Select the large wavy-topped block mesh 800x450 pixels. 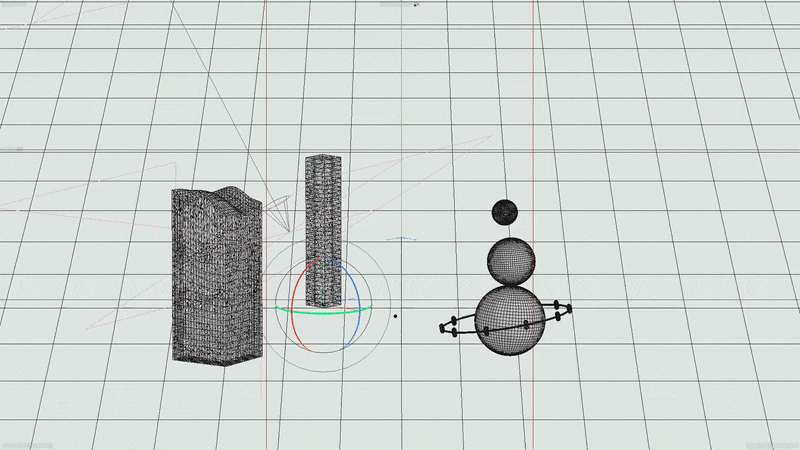coord(217,276)
